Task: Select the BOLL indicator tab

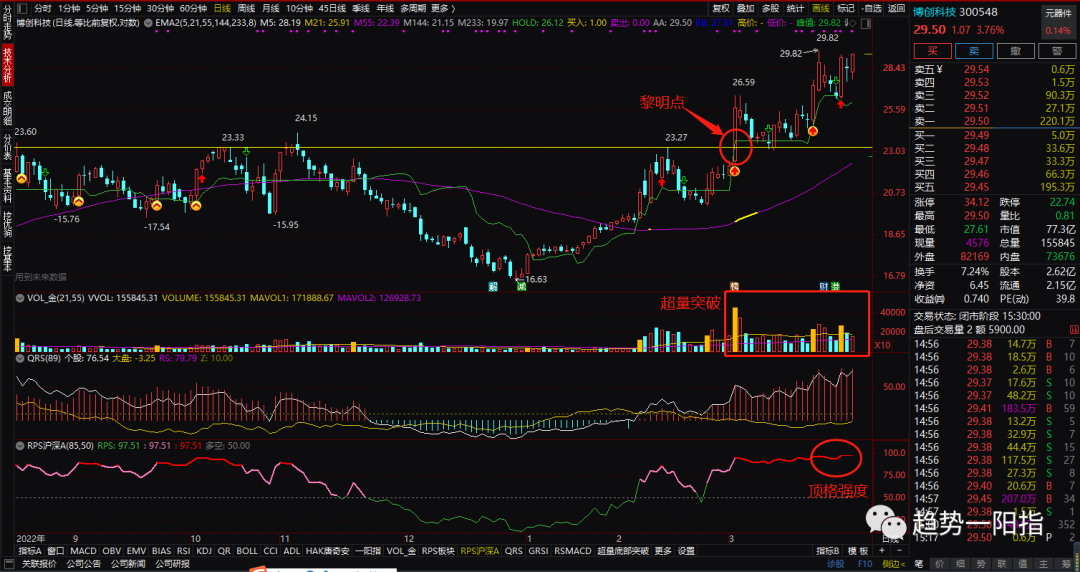Action: point(247,551)
